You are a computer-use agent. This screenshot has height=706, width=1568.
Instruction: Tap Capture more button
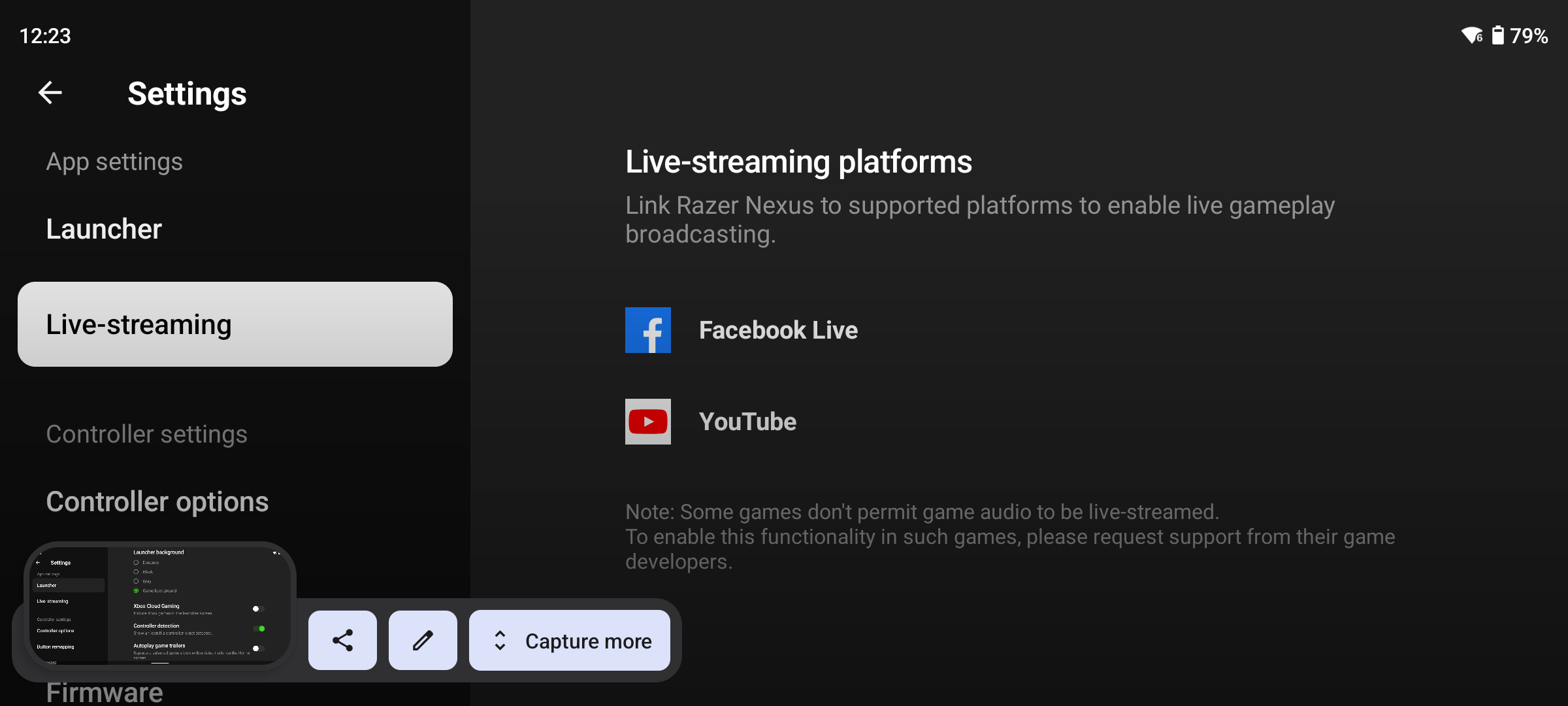coord(570,640)
